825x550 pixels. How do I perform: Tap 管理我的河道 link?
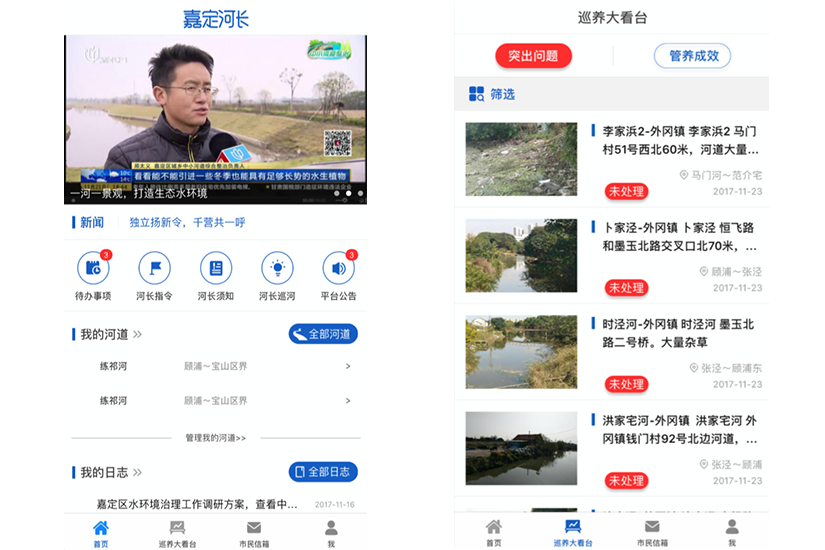pyautogui.click(x=215, y=438)
